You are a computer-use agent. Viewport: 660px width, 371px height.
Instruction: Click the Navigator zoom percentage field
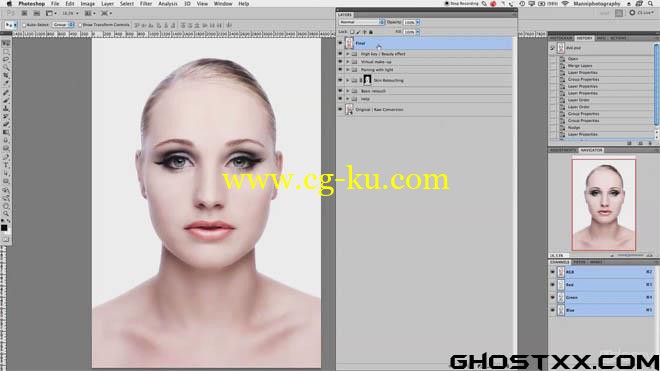[558, 255]
